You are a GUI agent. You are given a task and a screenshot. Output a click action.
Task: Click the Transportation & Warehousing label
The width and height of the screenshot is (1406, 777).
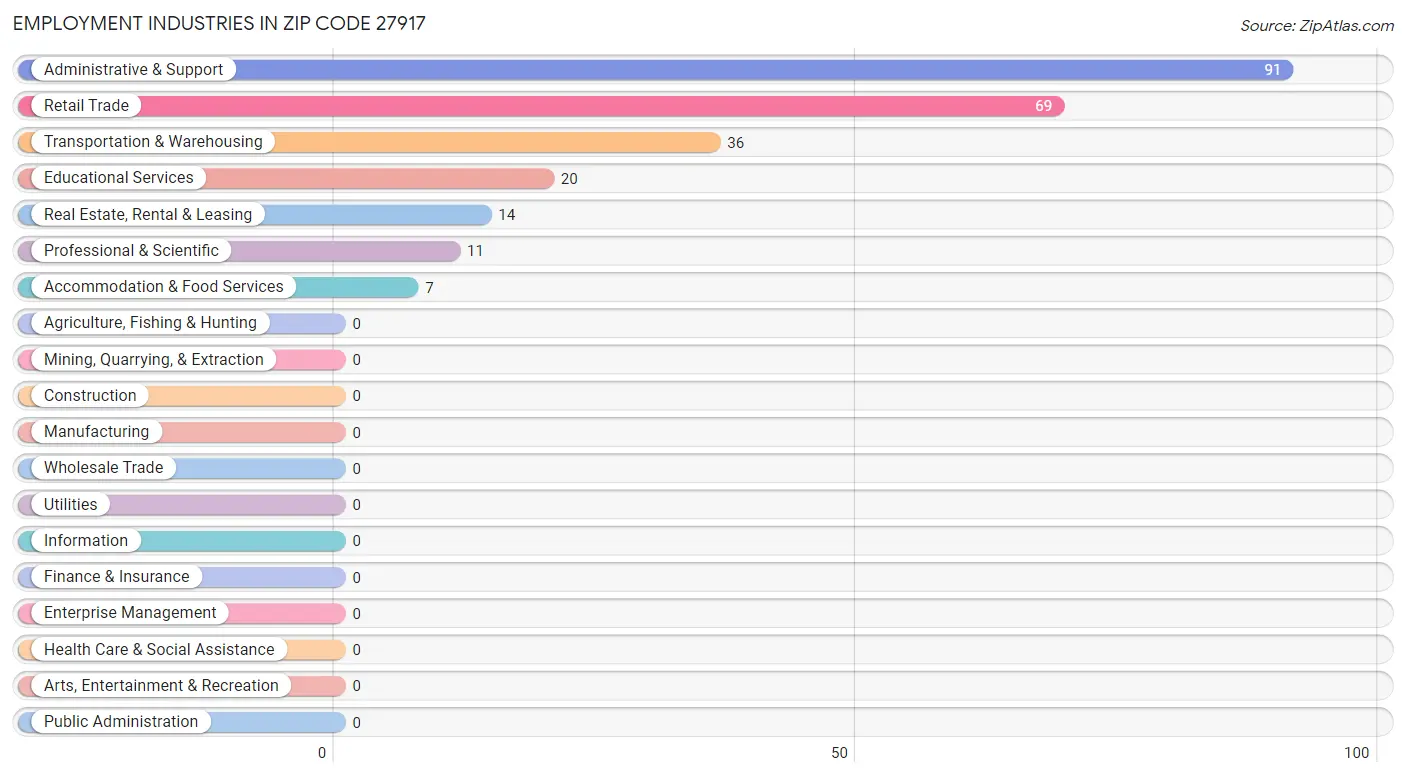153,141
